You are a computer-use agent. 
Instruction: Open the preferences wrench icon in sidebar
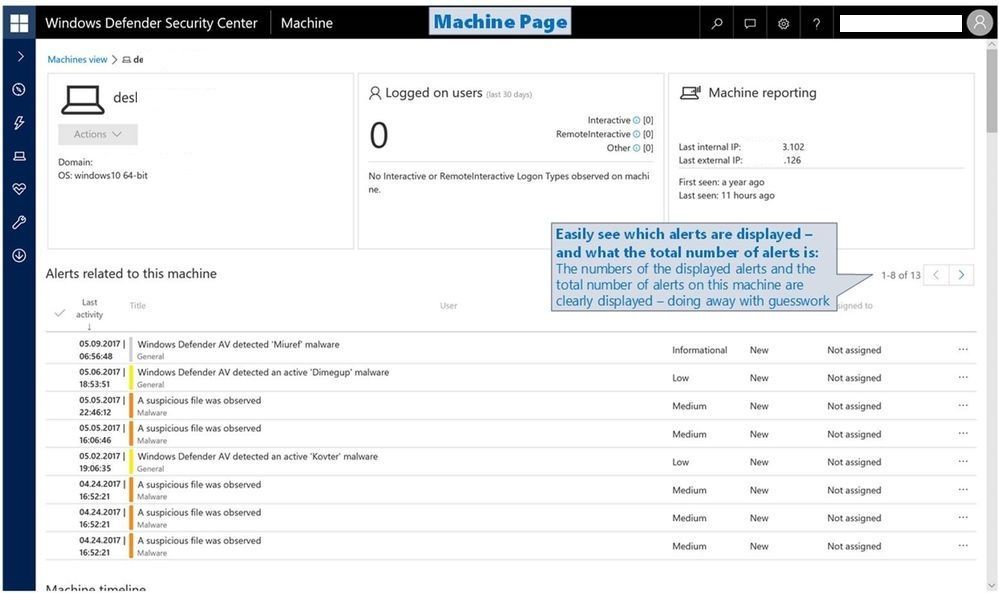(19, 222)
